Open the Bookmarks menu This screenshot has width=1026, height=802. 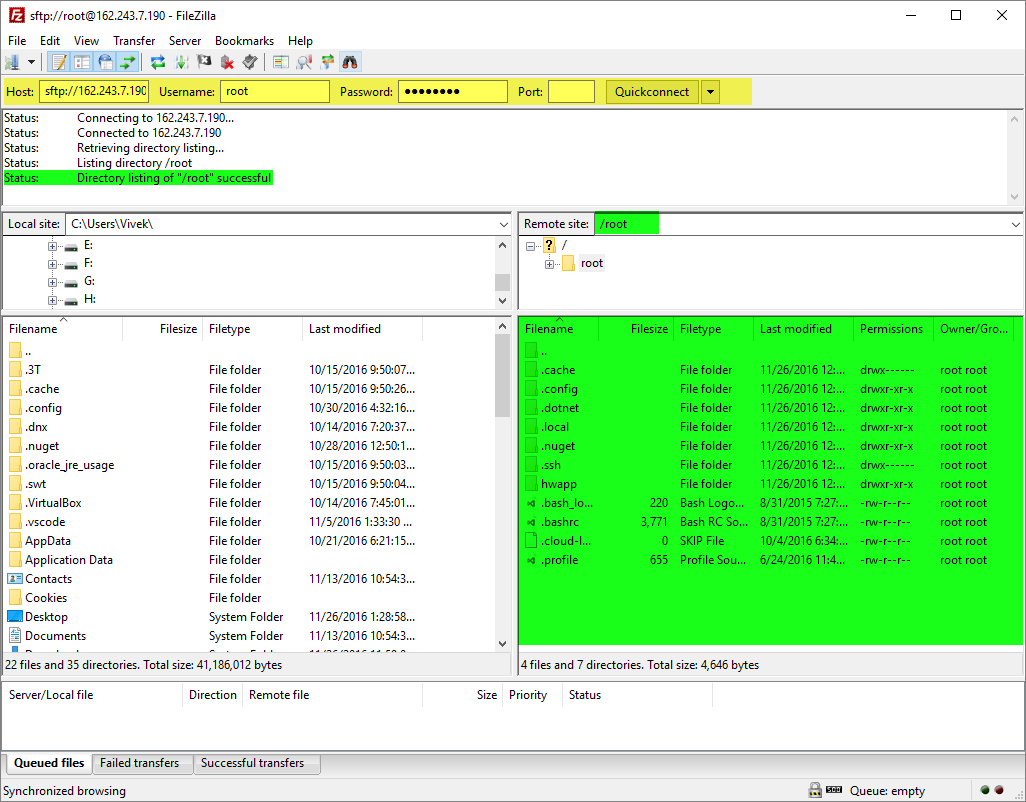(245, 41)
